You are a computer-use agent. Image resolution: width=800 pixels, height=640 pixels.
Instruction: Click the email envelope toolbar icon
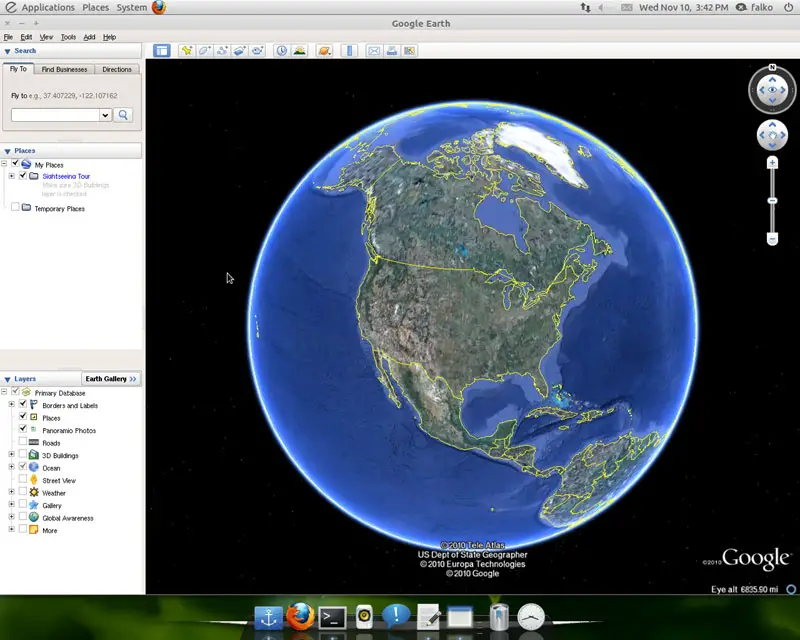(374, 51)
